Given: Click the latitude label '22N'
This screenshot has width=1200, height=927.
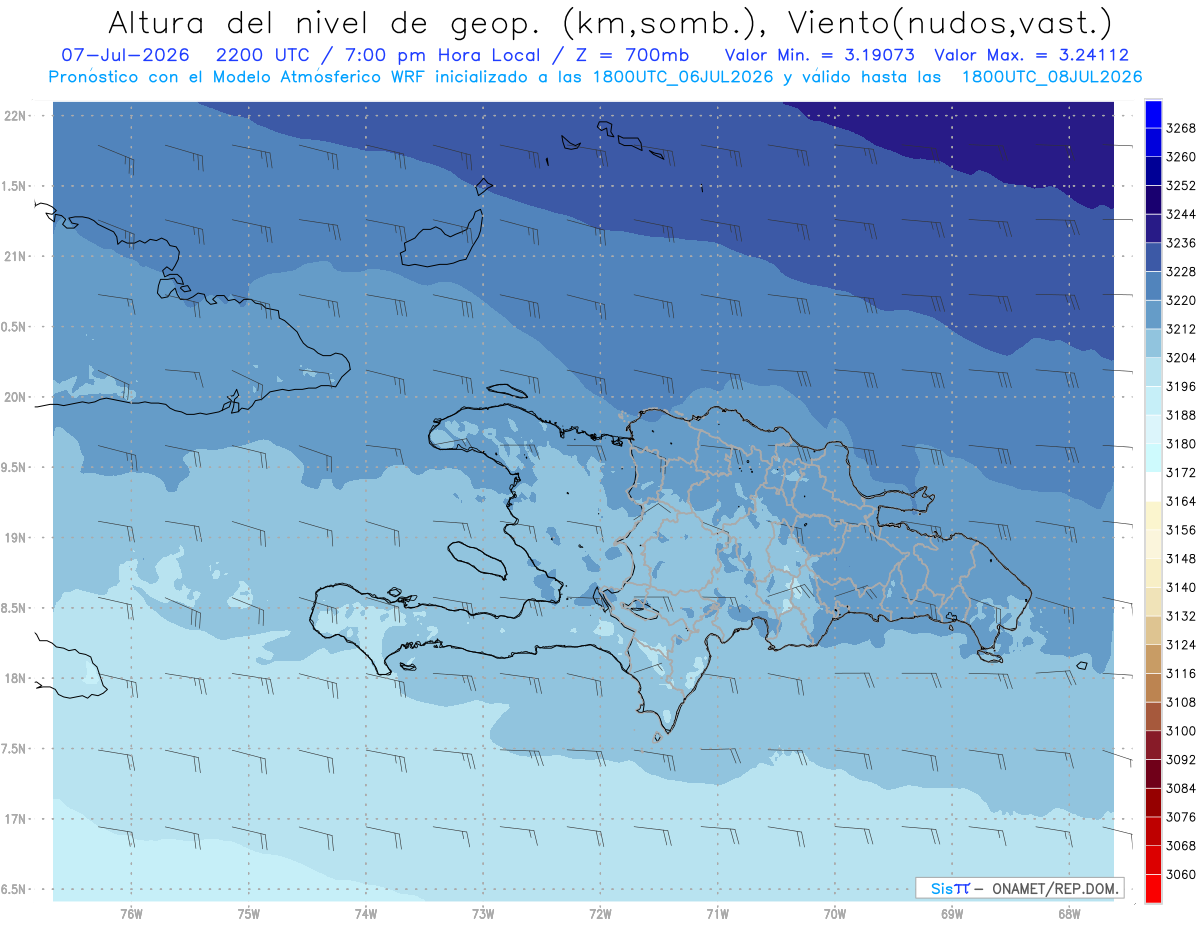Looking at the screenshot, I should pyautogui.click(x=16, y=115).
